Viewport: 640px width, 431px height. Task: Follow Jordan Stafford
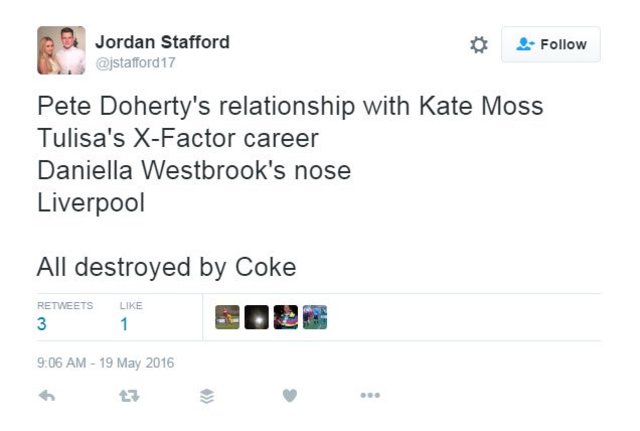pos(551,45)
